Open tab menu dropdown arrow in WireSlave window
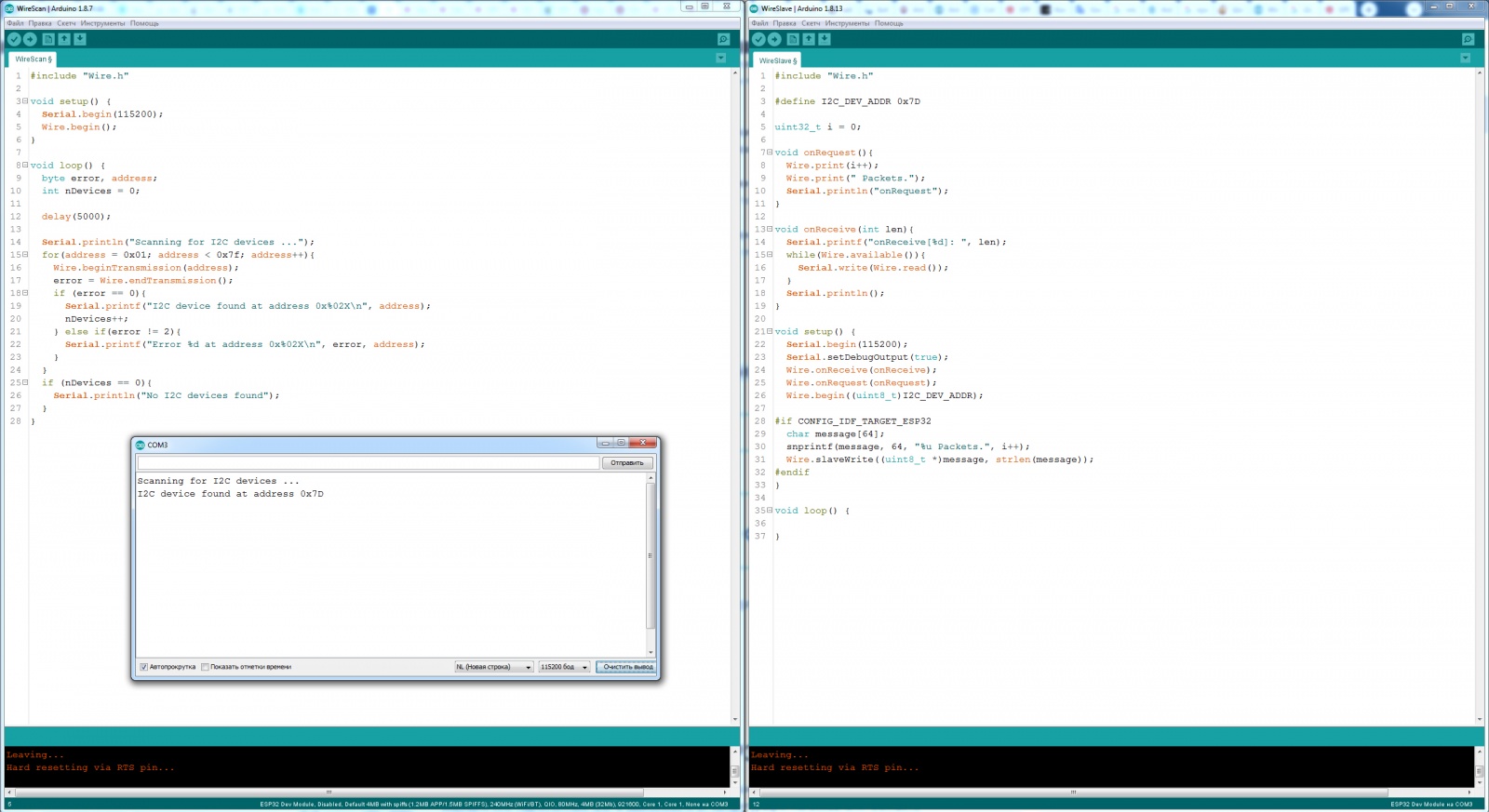 [x=1465, y=58]
